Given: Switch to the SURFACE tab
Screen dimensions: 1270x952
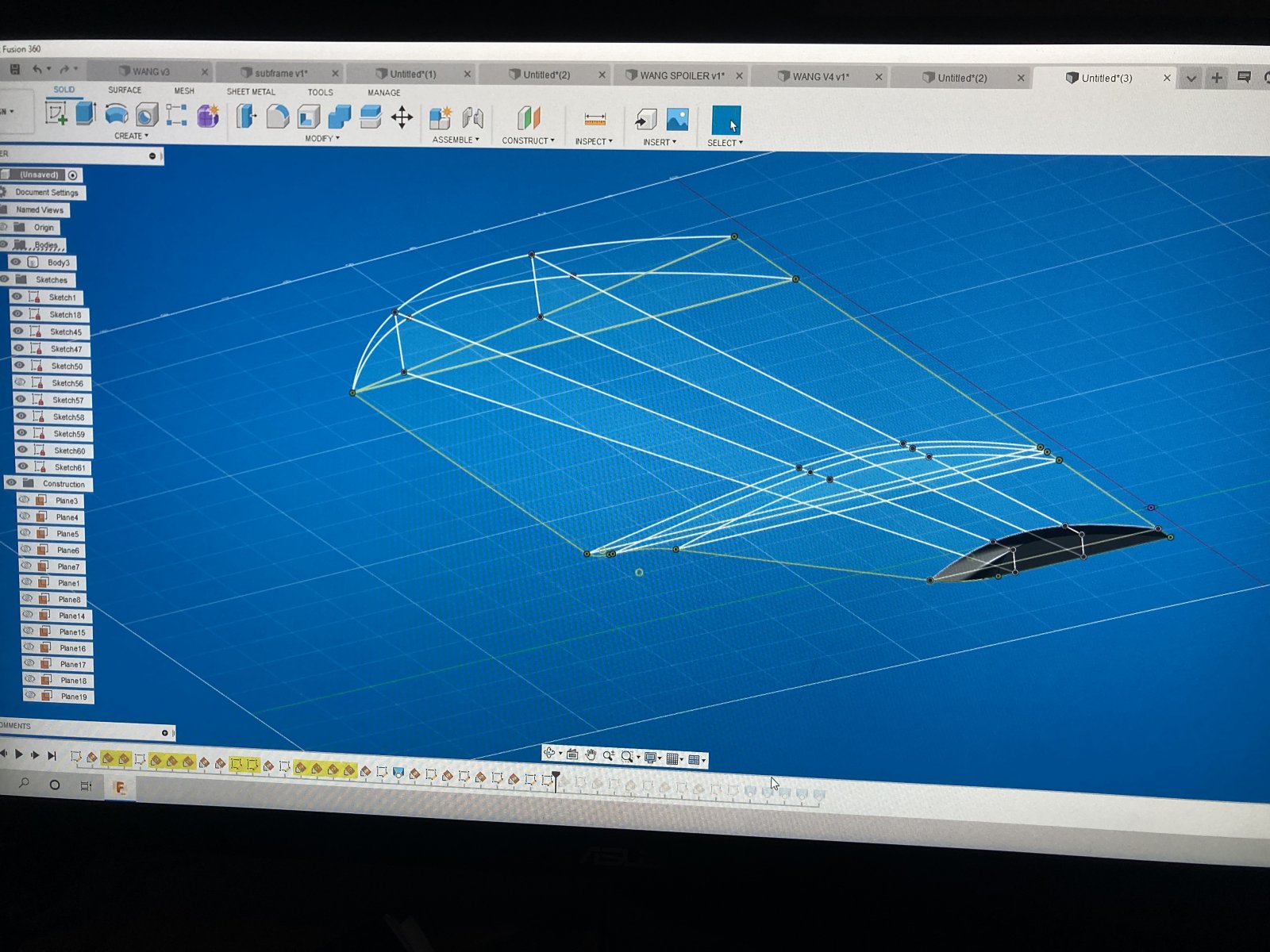Looking at the screenshot, I should coord(125,90).
